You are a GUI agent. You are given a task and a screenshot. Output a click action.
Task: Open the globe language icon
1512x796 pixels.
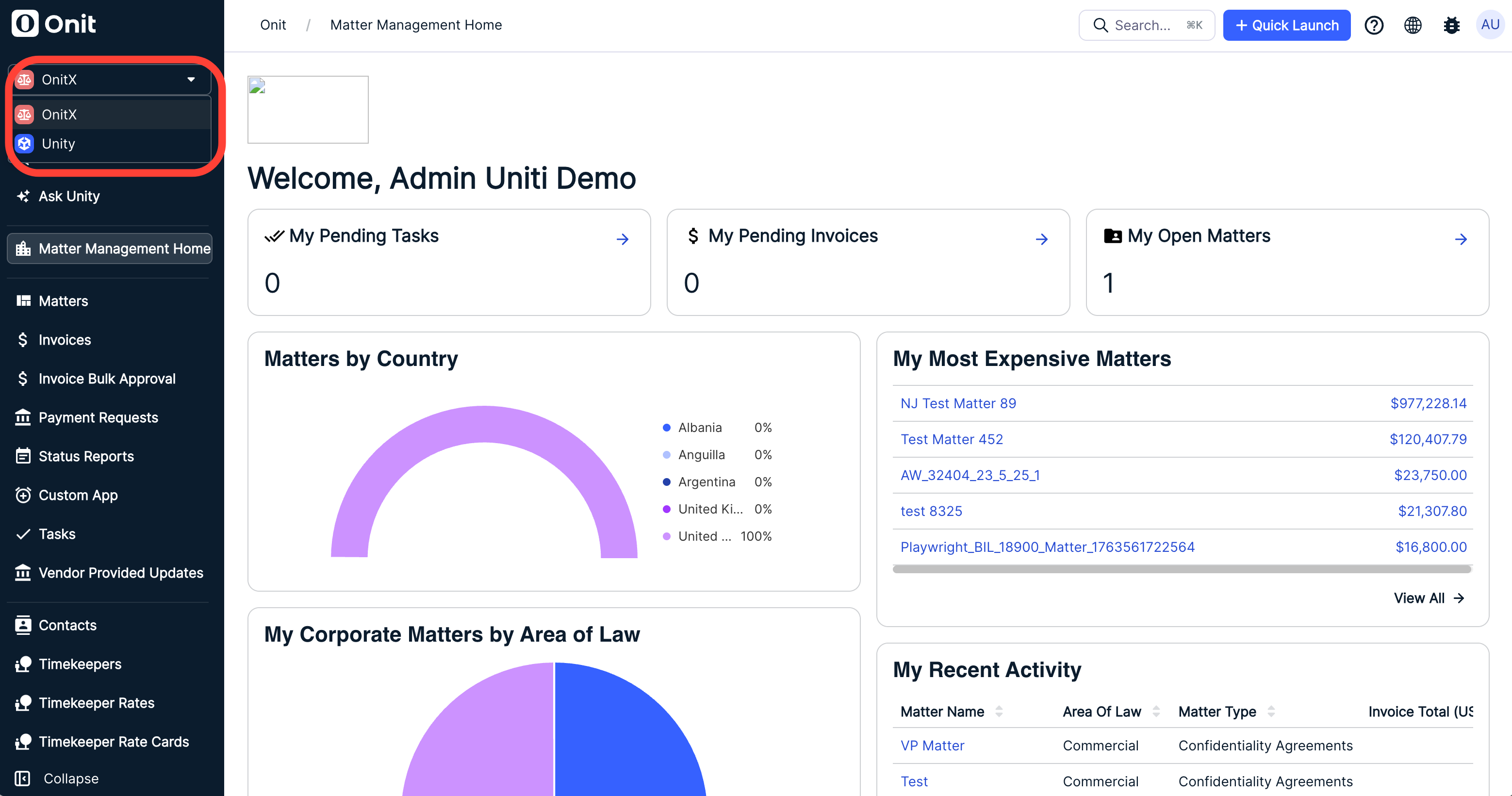(1412, 25)
